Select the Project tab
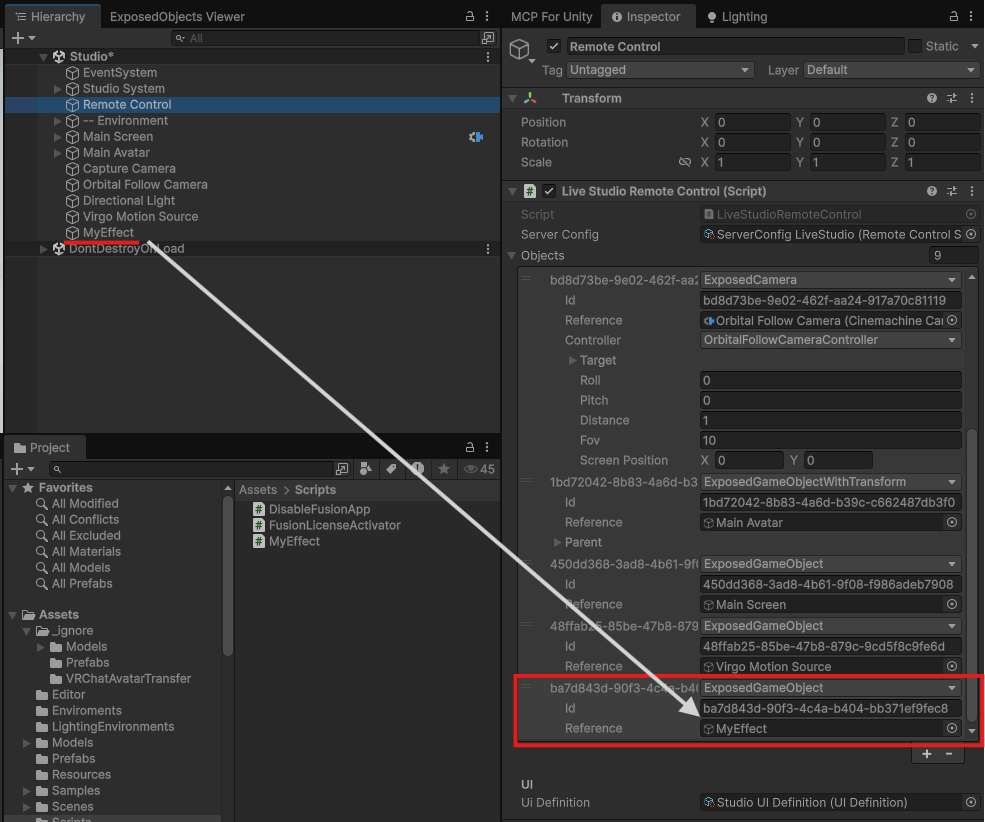This screenshot has width=985, height=822. (x=42, y=448)
